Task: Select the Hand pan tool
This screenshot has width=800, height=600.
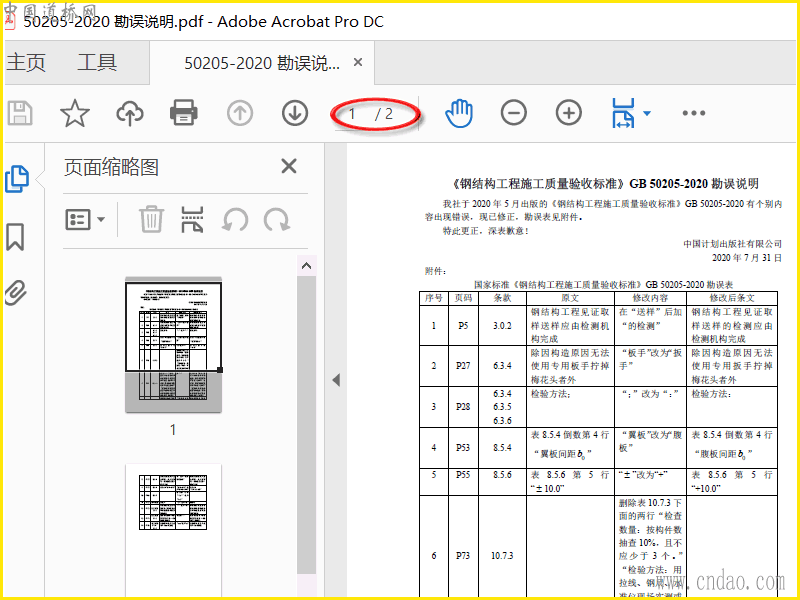Action: [459, 113]
